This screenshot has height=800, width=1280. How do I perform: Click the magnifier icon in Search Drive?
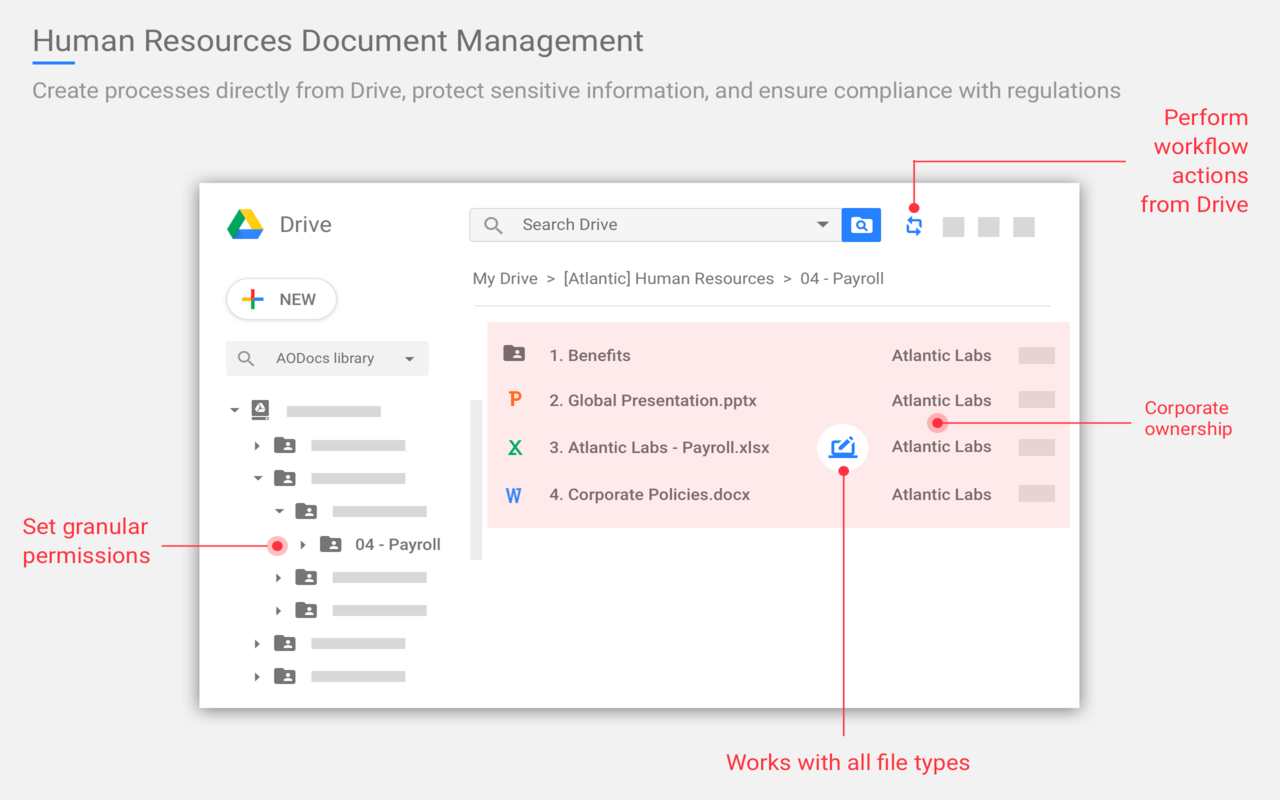(493, 225)
